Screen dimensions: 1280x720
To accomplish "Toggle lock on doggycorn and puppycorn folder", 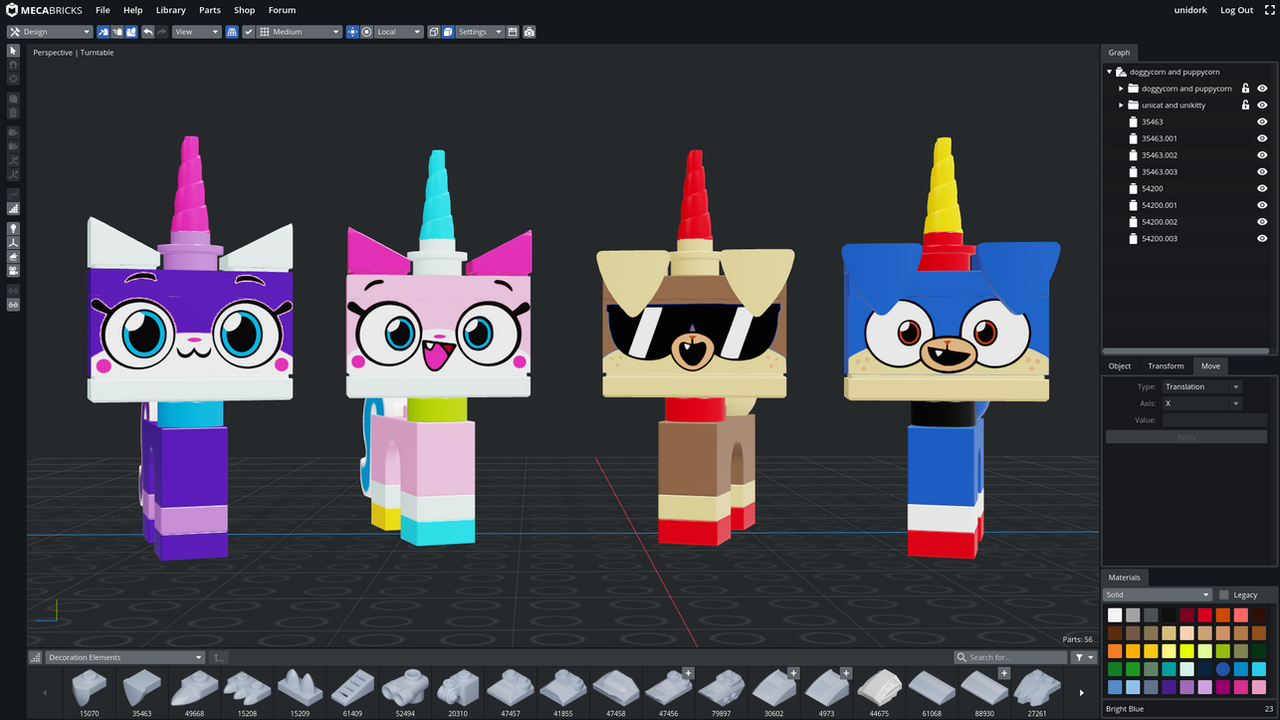I will click(1245, 88).
